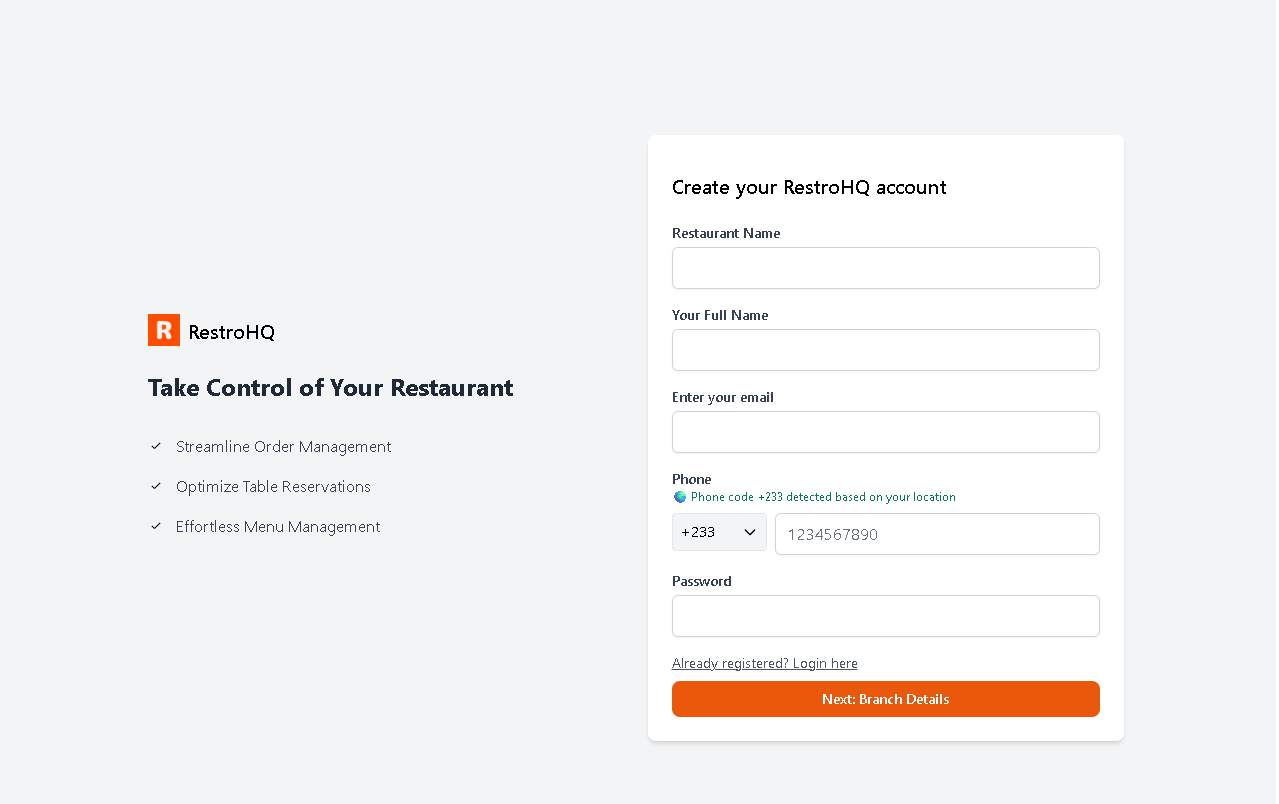The image size is (1279, 804).
Task: Click the phone code +233 detected message
Action: click(x=823, y=497)
